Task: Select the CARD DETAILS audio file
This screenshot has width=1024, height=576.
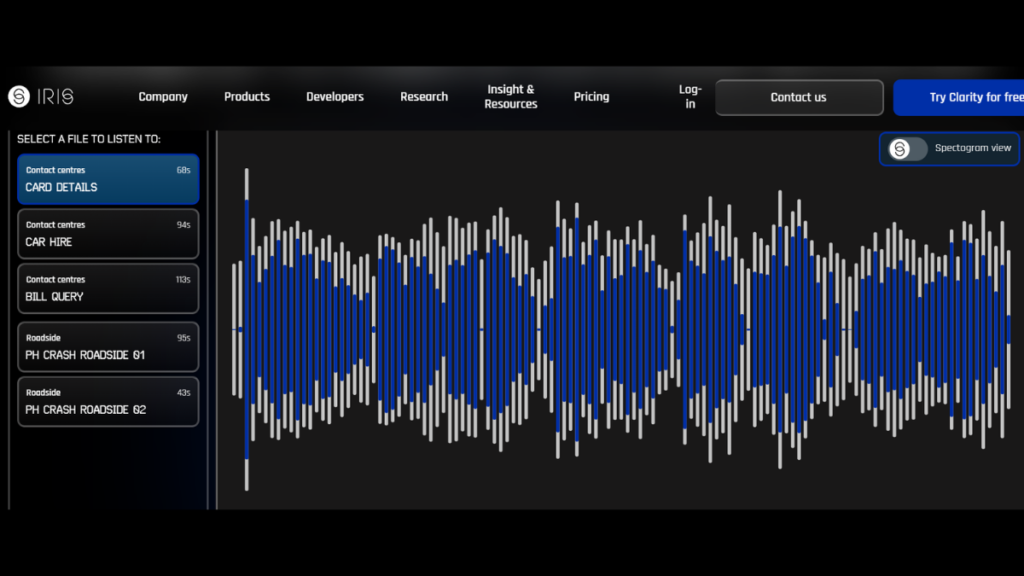Action: pyautogui.click(x=107, y=179)
